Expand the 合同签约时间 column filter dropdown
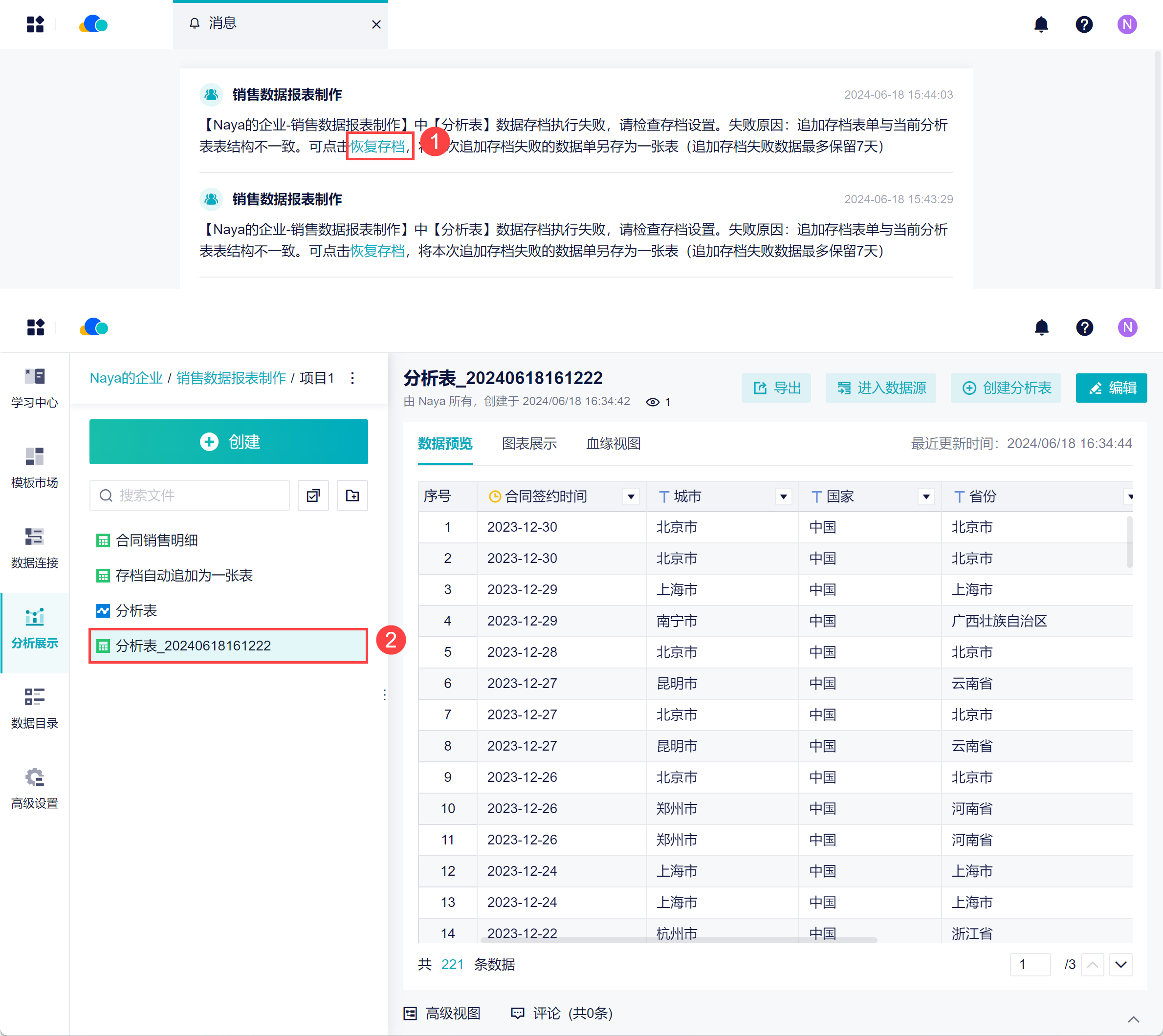The width and height of the screenshot is (1163, 1036). click(x=631, y=496)
